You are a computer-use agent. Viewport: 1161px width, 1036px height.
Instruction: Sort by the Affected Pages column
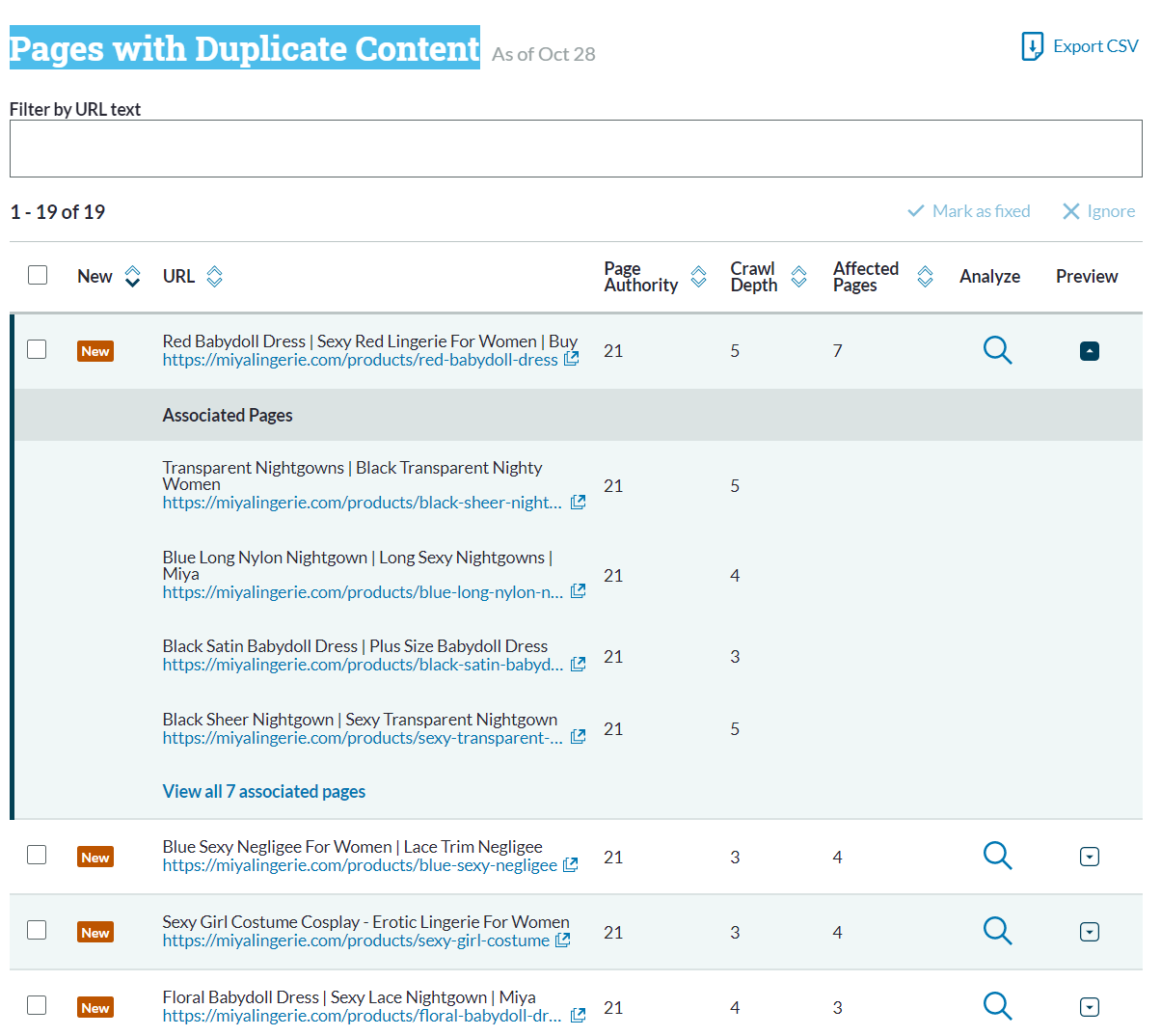[x=925, y=277]
